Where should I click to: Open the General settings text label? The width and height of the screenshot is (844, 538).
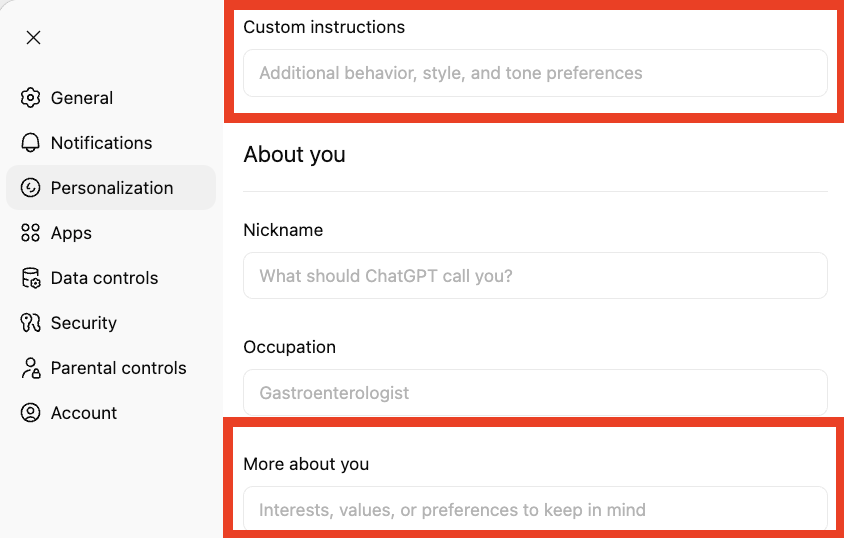(x=82, y=98)
